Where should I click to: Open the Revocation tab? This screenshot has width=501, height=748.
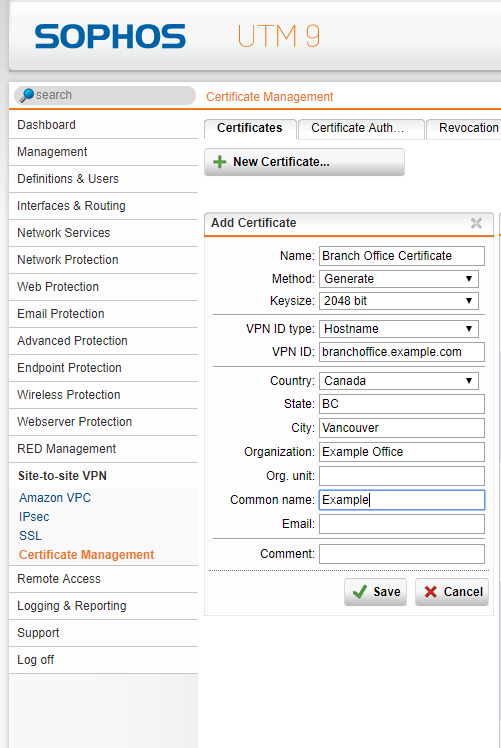coord(464,128)
